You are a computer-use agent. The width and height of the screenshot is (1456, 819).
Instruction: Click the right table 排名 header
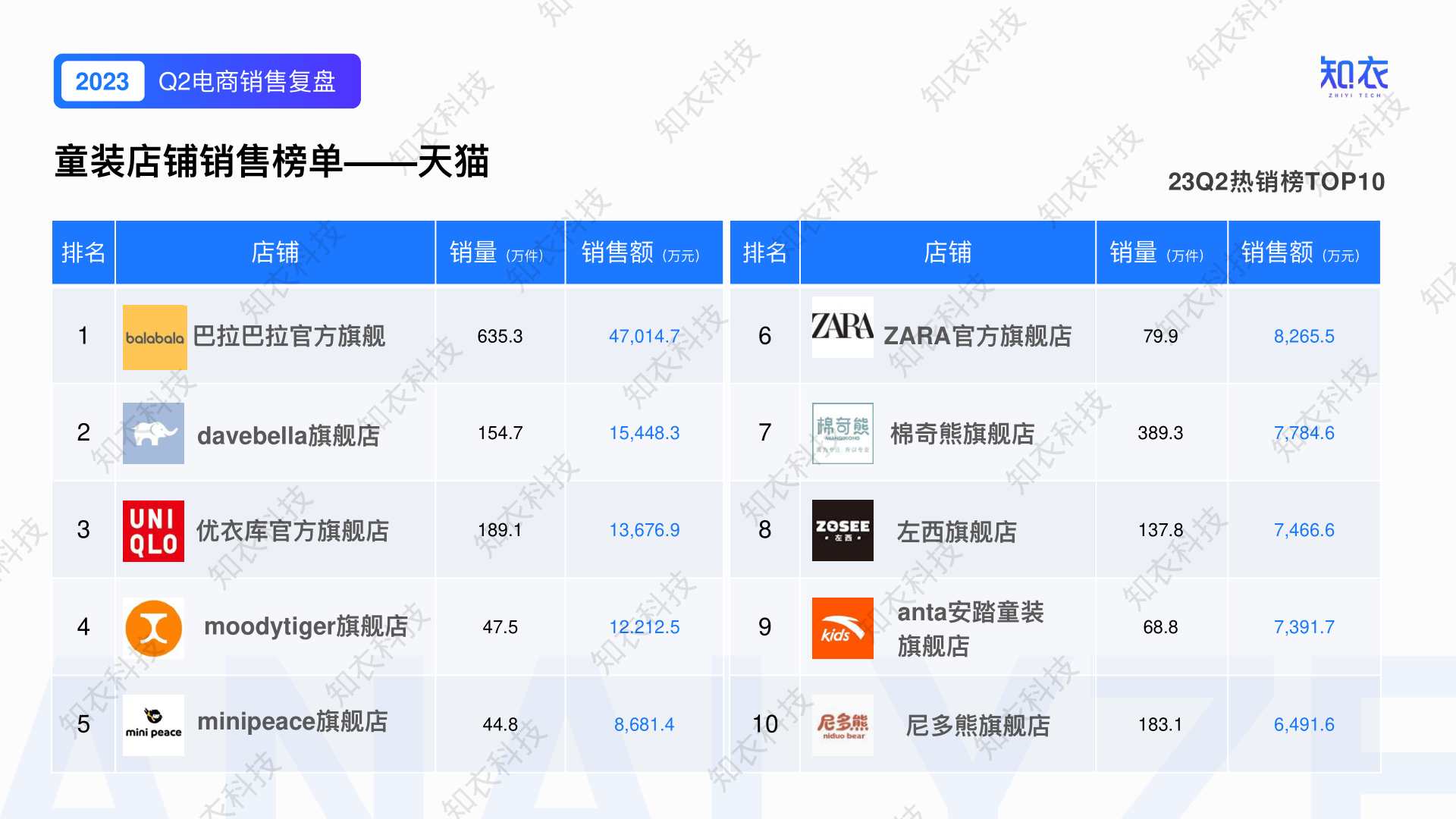coord(764,253)
